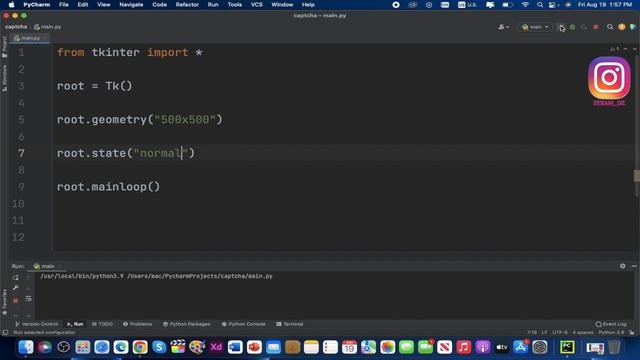The height and width of the screenshot is (360, 640).
Task: Click the 4 spaces indent setting
Action: 583,333
